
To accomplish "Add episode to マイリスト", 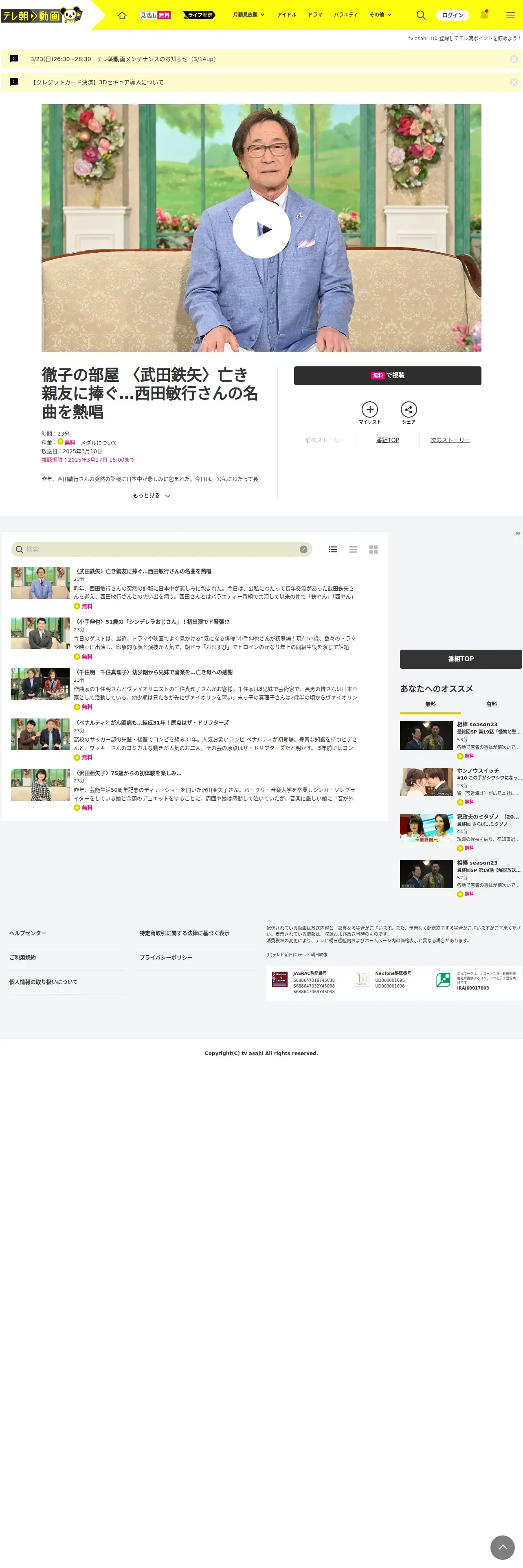I will click(369, 413).
